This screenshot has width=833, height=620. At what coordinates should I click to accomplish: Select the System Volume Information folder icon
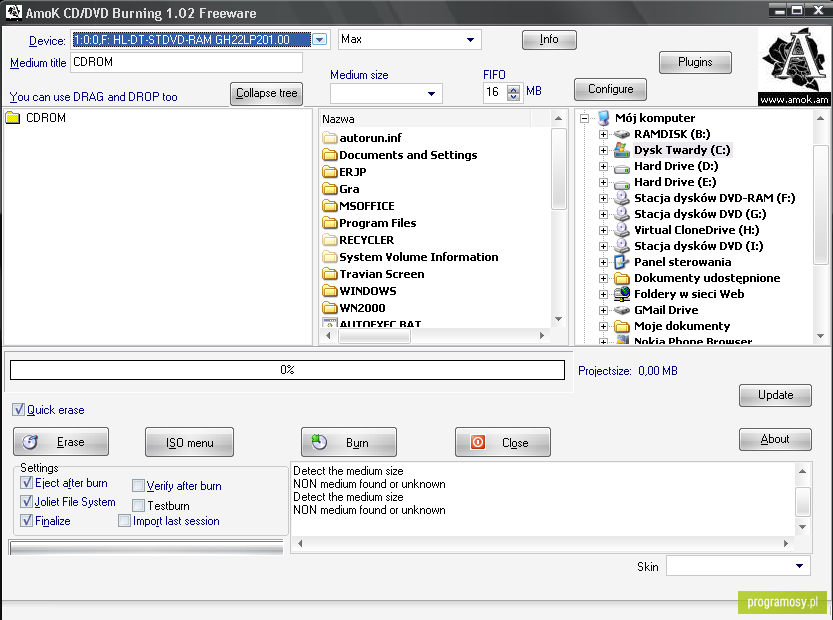point(330,257)
